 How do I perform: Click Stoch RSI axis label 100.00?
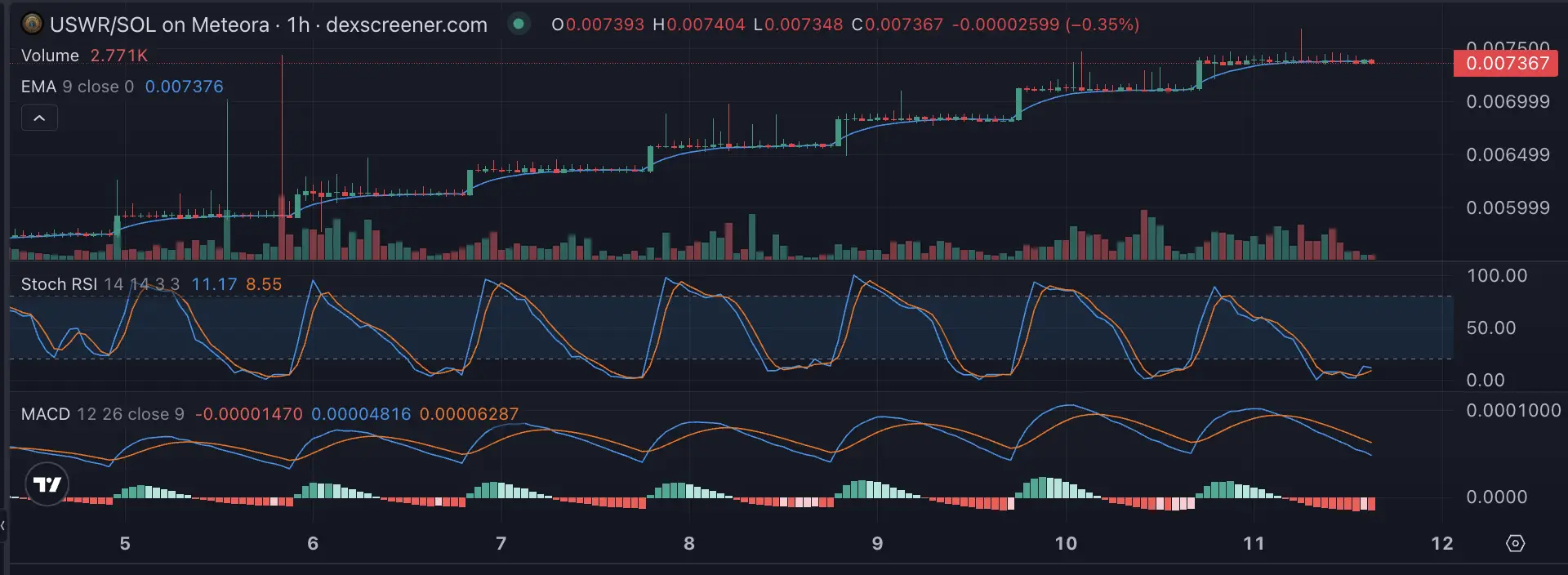point(1497,276)
